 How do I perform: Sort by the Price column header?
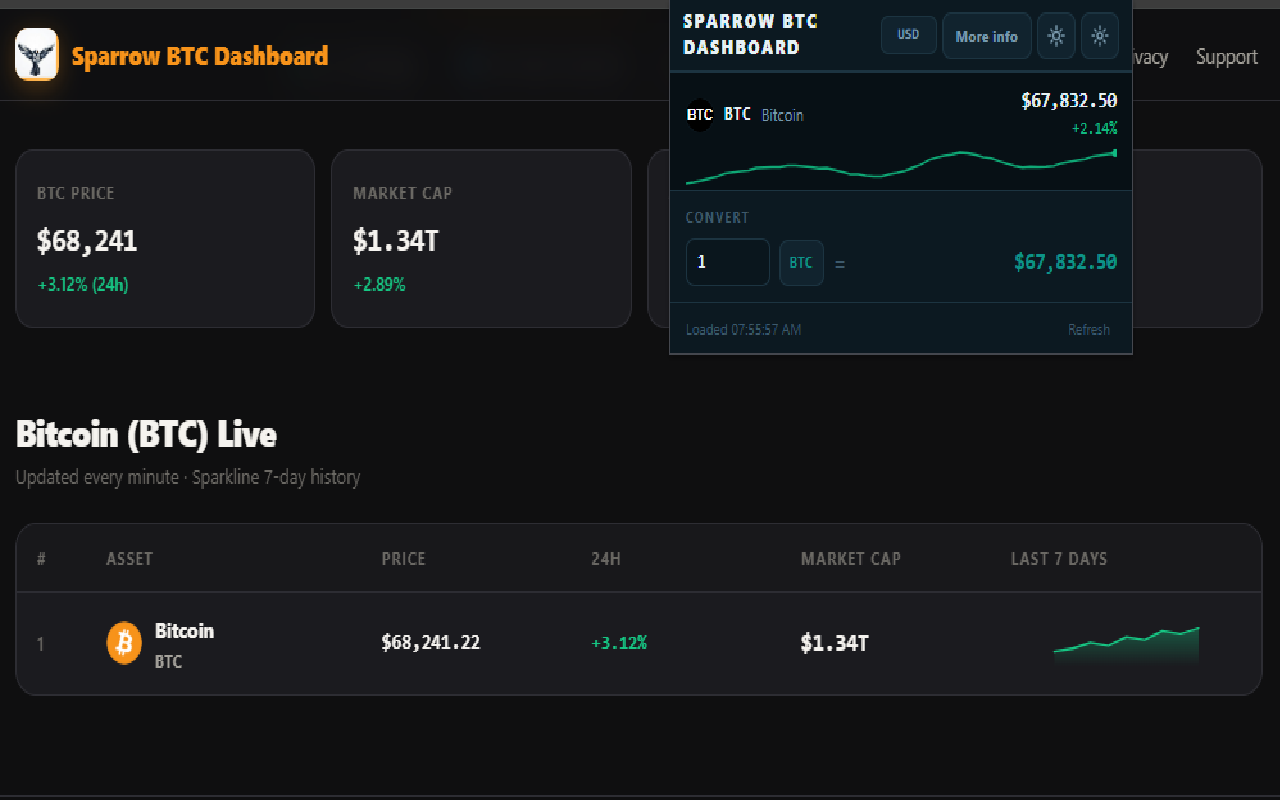(403, 559)
